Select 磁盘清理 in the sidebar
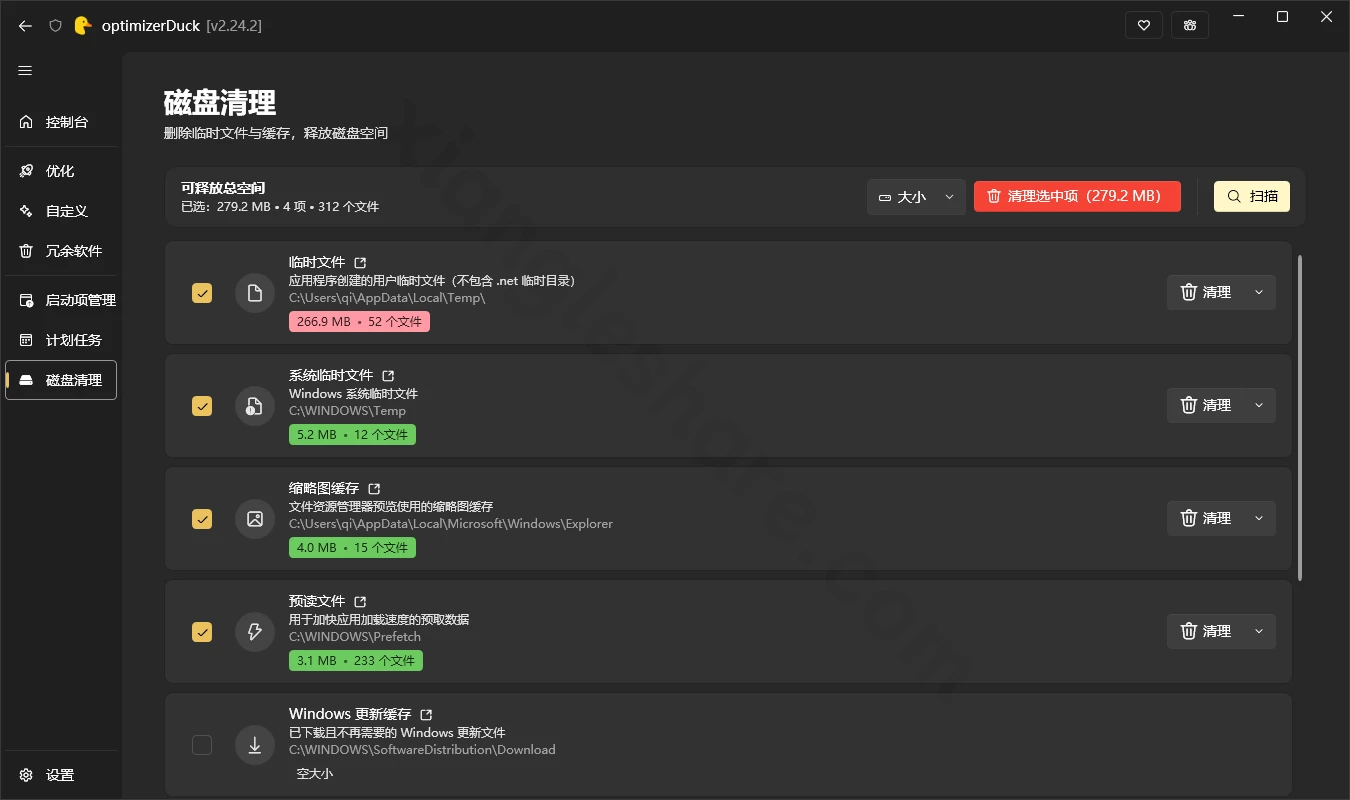 [x=61, y=380]
